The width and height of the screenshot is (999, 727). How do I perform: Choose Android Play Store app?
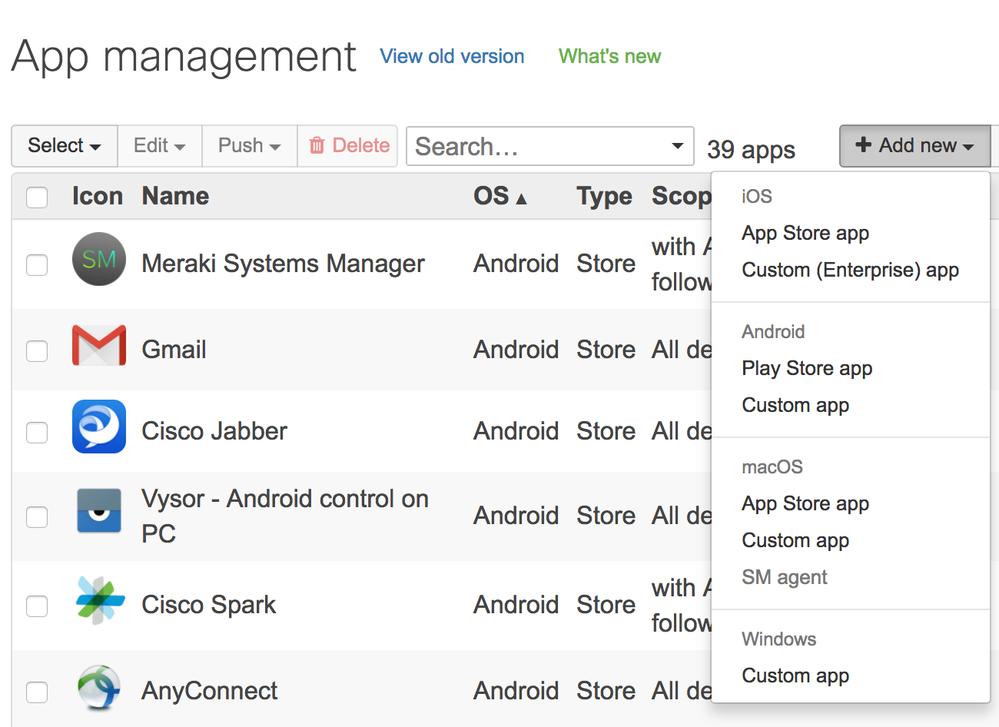[807, 368]
